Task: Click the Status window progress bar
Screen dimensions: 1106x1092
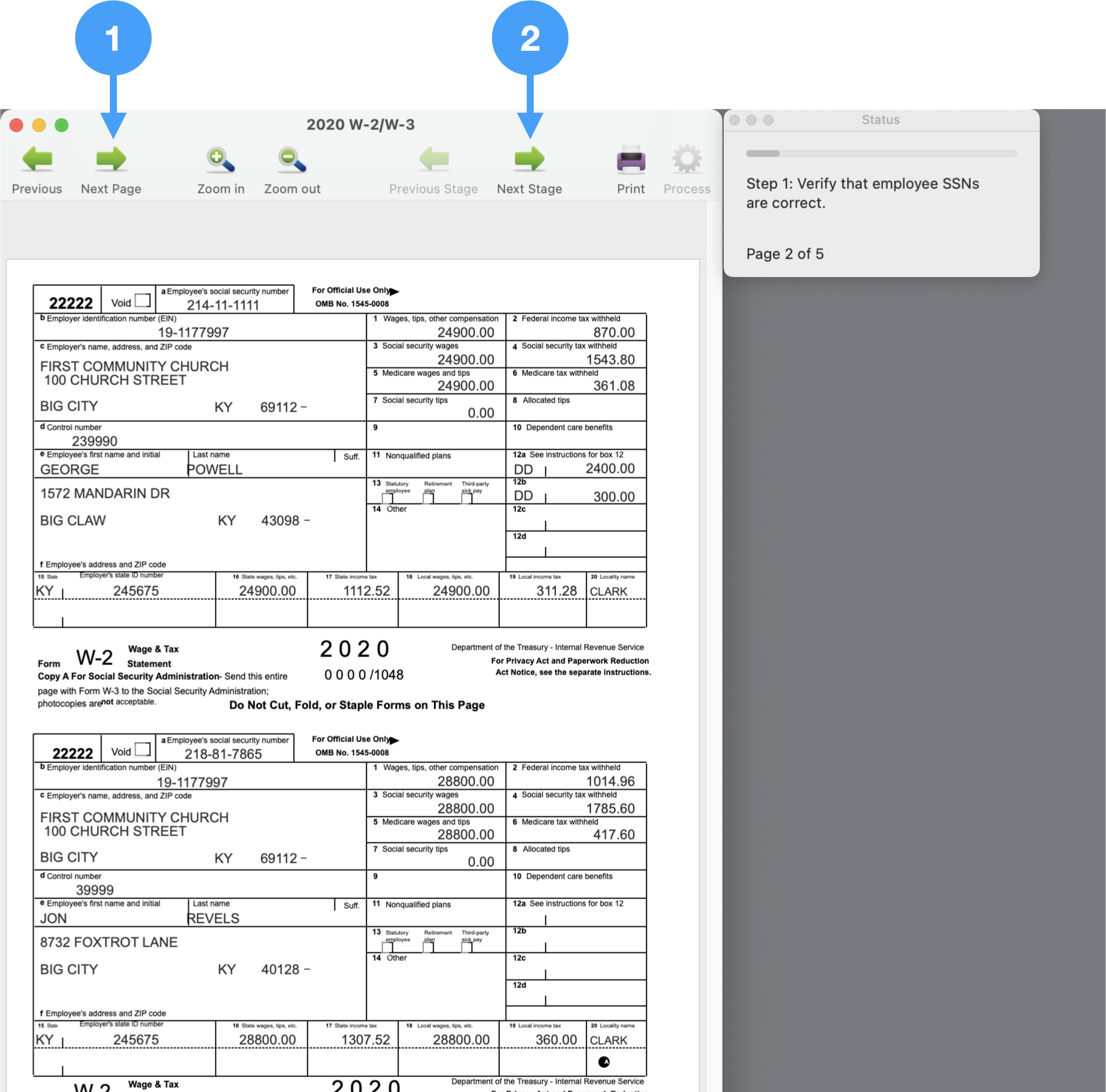Action: (881, 154)
